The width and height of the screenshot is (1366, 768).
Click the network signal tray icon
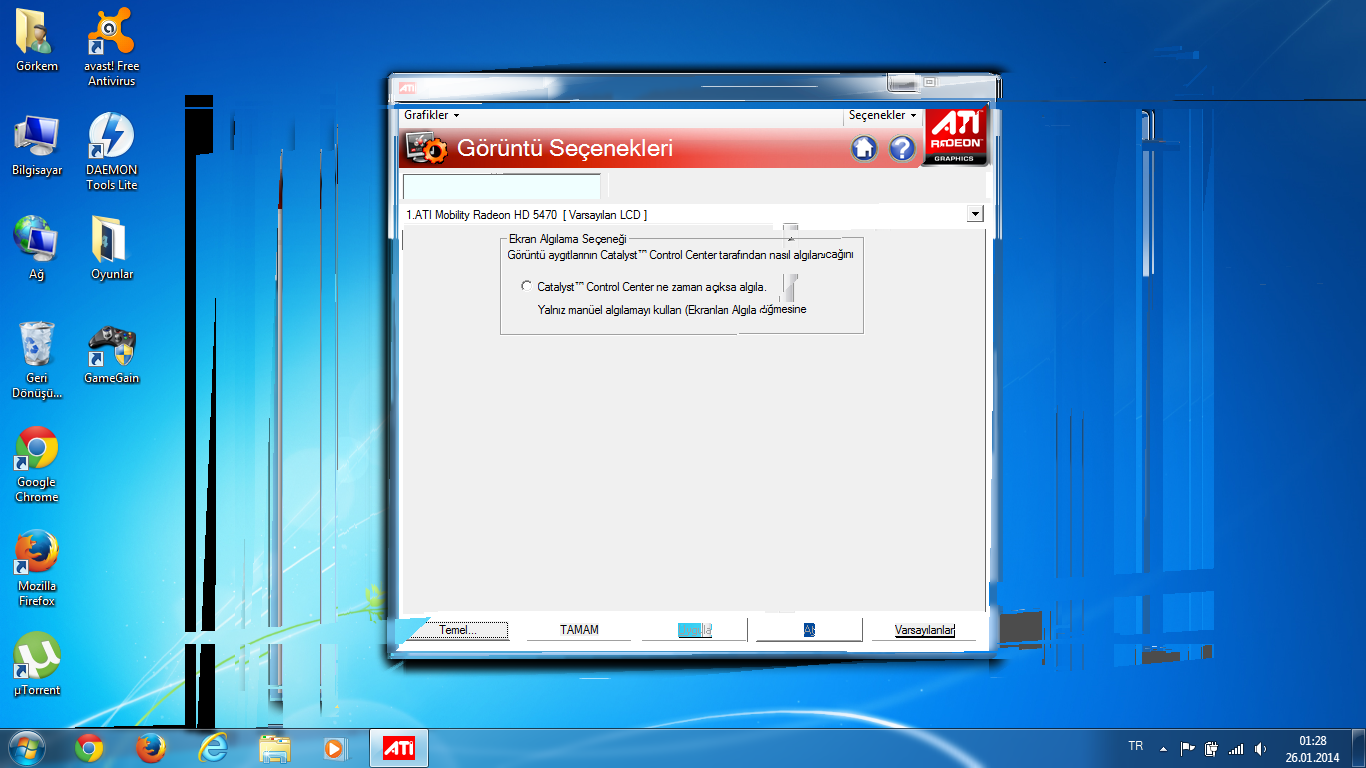coord(1236,748)
